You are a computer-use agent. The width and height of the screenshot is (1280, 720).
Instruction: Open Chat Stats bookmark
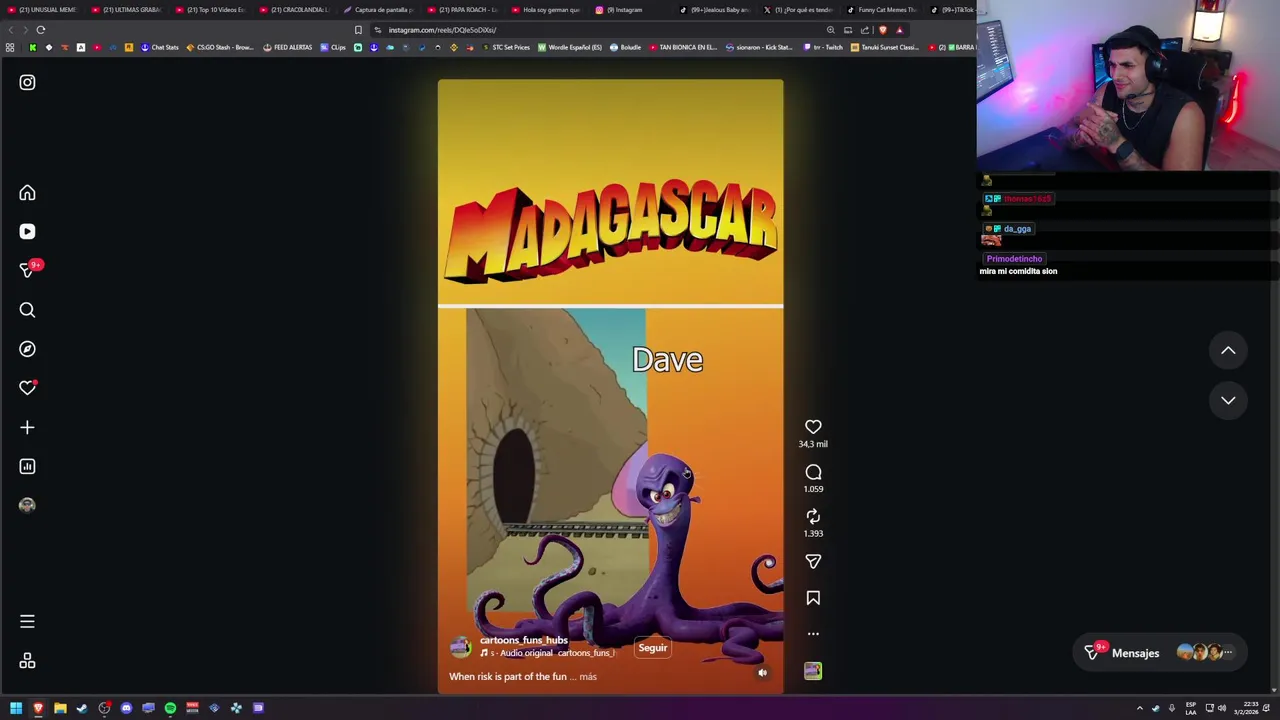click(x=160, y=47)
